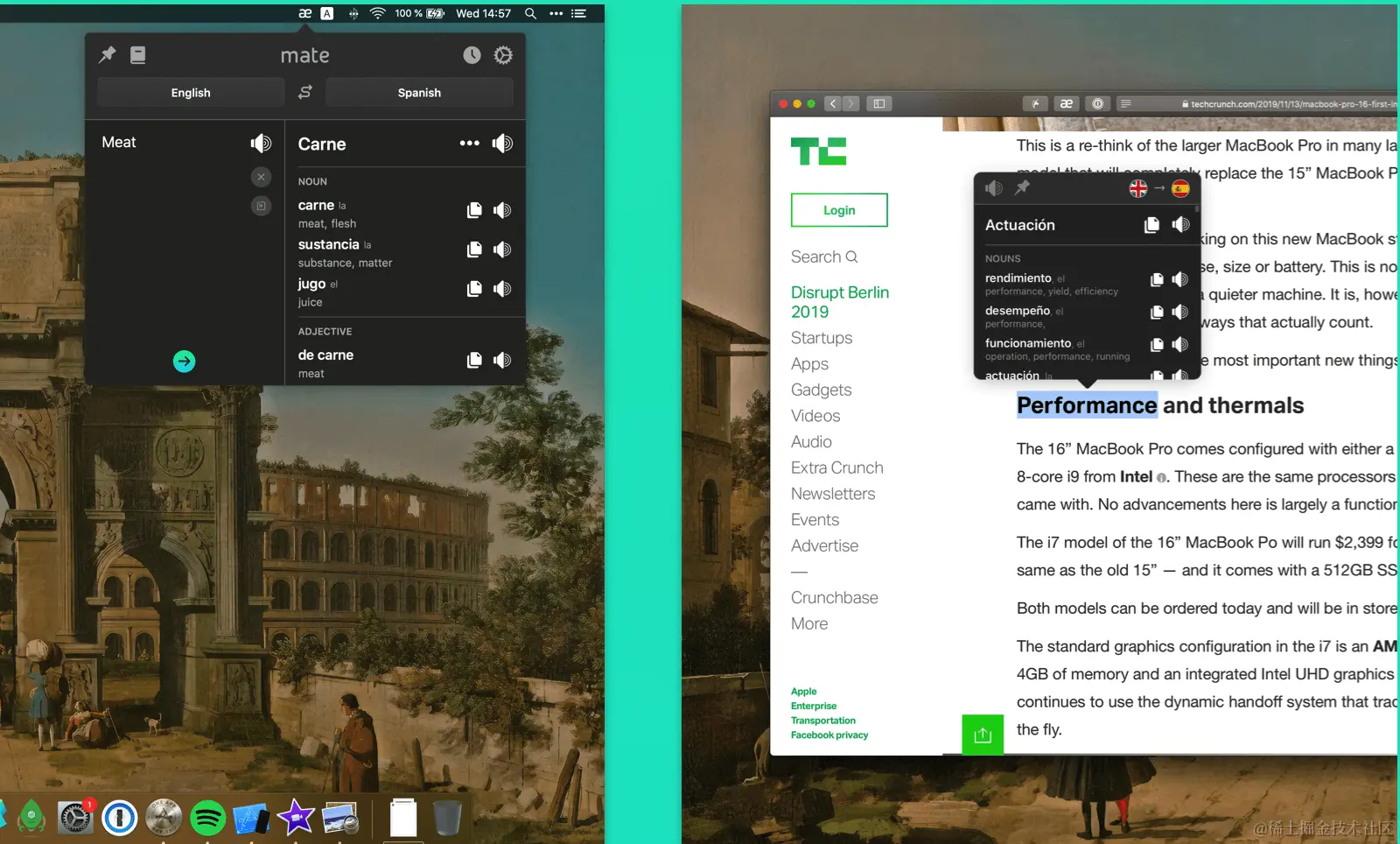Play audio for jugo
This screenshot has width=1400, height=844.
[x=502, y=288]
